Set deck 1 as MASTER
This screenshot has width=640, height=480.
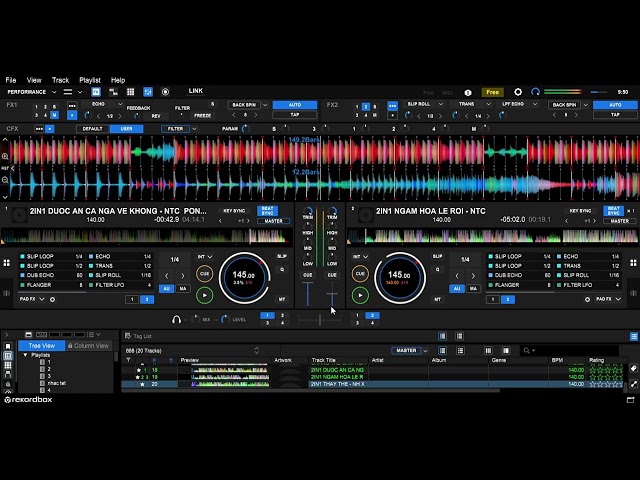pos(273,221)
